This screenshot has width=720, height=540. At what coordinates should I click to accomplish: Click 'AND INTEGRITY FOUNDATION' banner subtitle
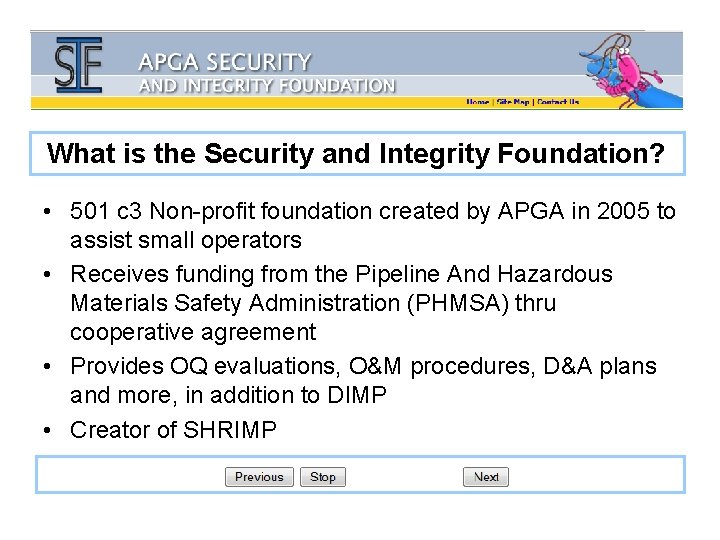(x=268, y=86)
